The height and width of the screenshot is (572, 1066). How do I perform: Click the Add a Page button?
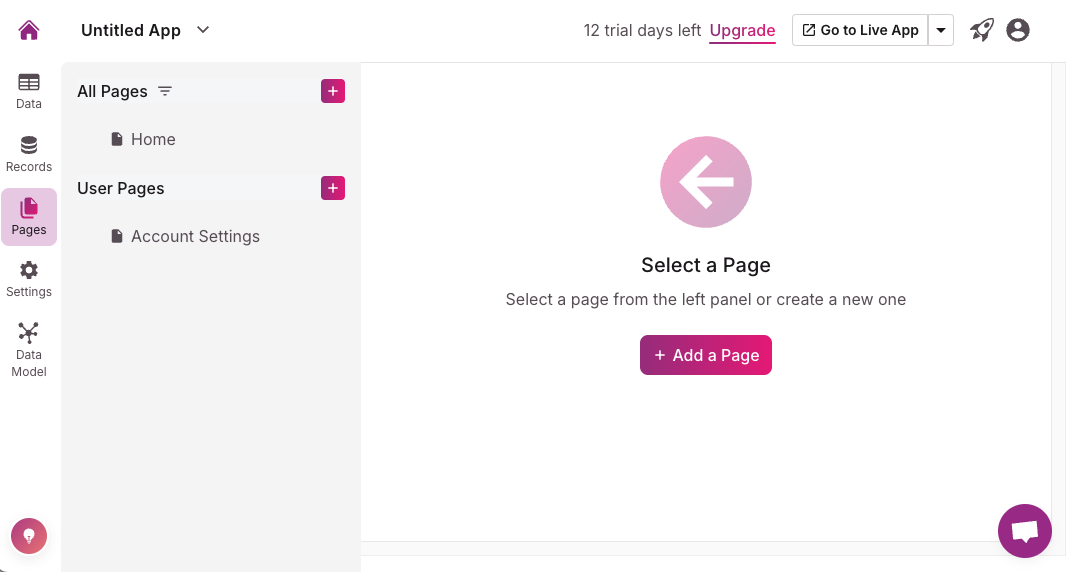tap(706, 355)
